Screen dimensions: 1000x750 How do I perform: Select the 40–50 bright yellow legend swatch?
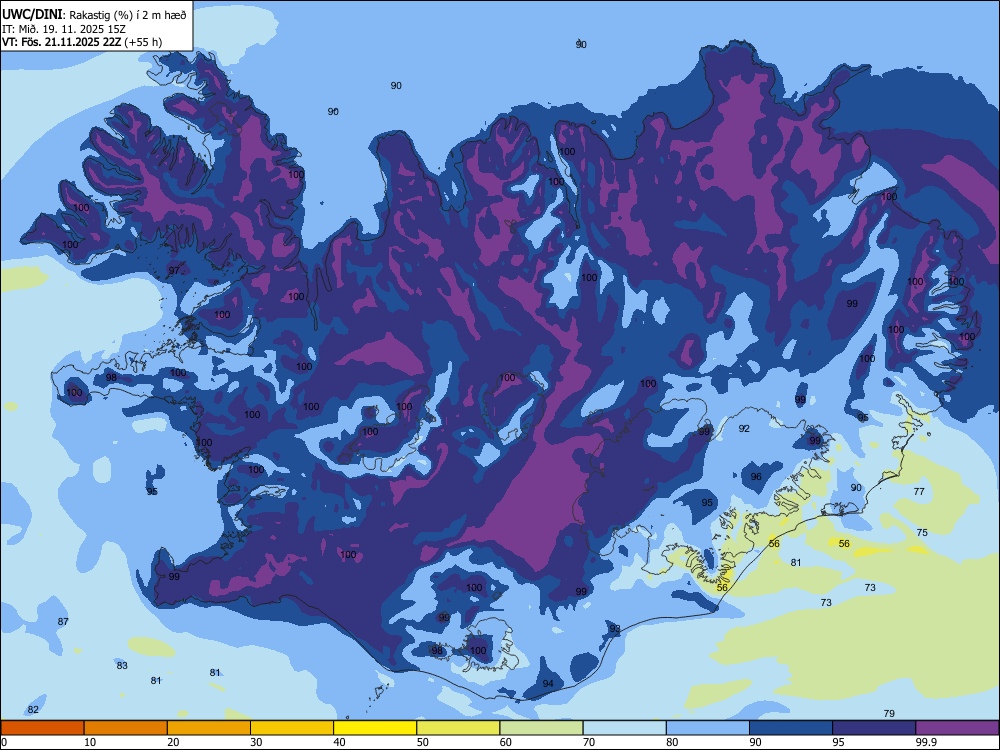pos(375,728)
